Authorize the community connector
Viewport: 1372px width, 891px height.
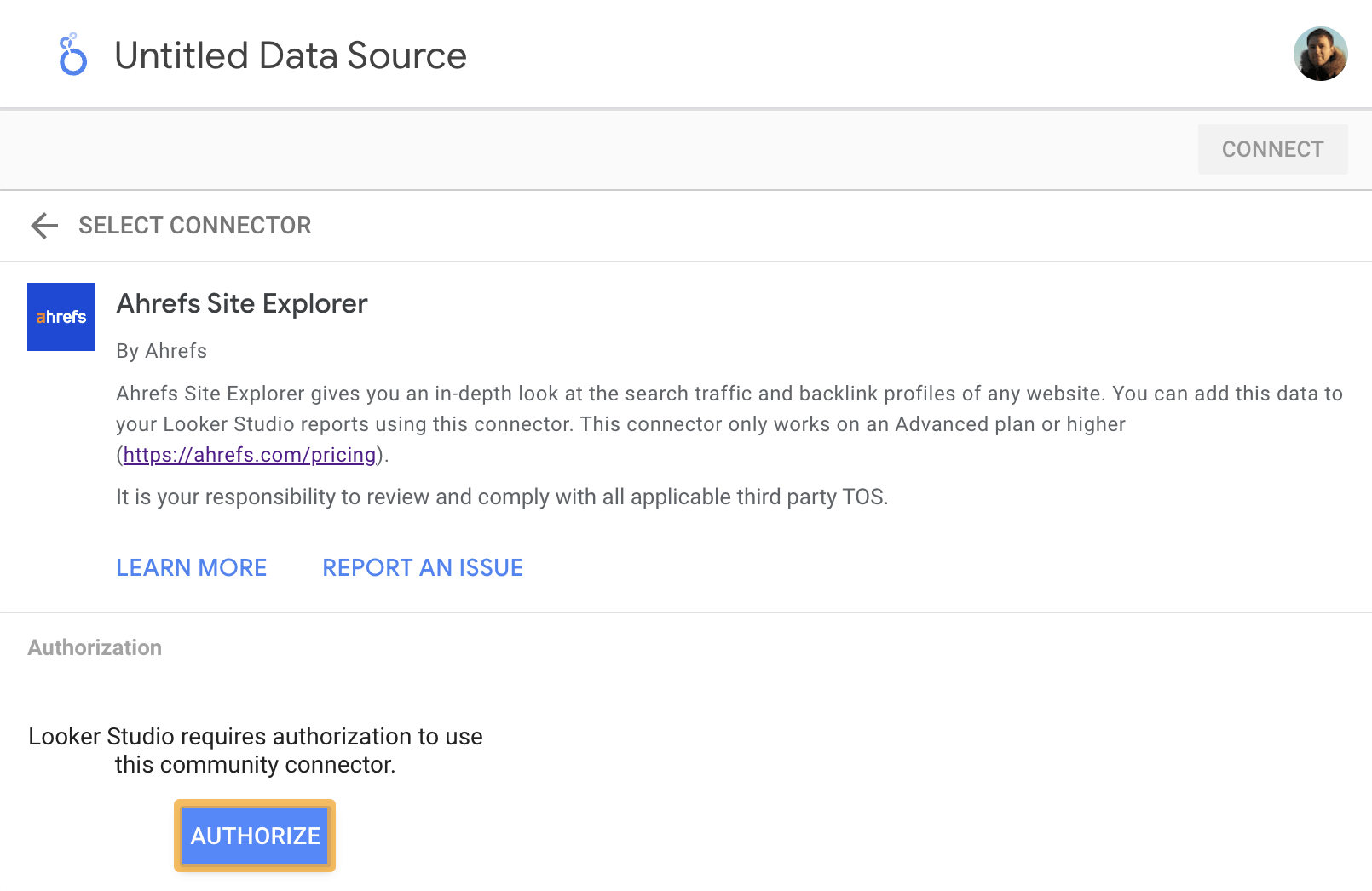click(x=254, y=836)
